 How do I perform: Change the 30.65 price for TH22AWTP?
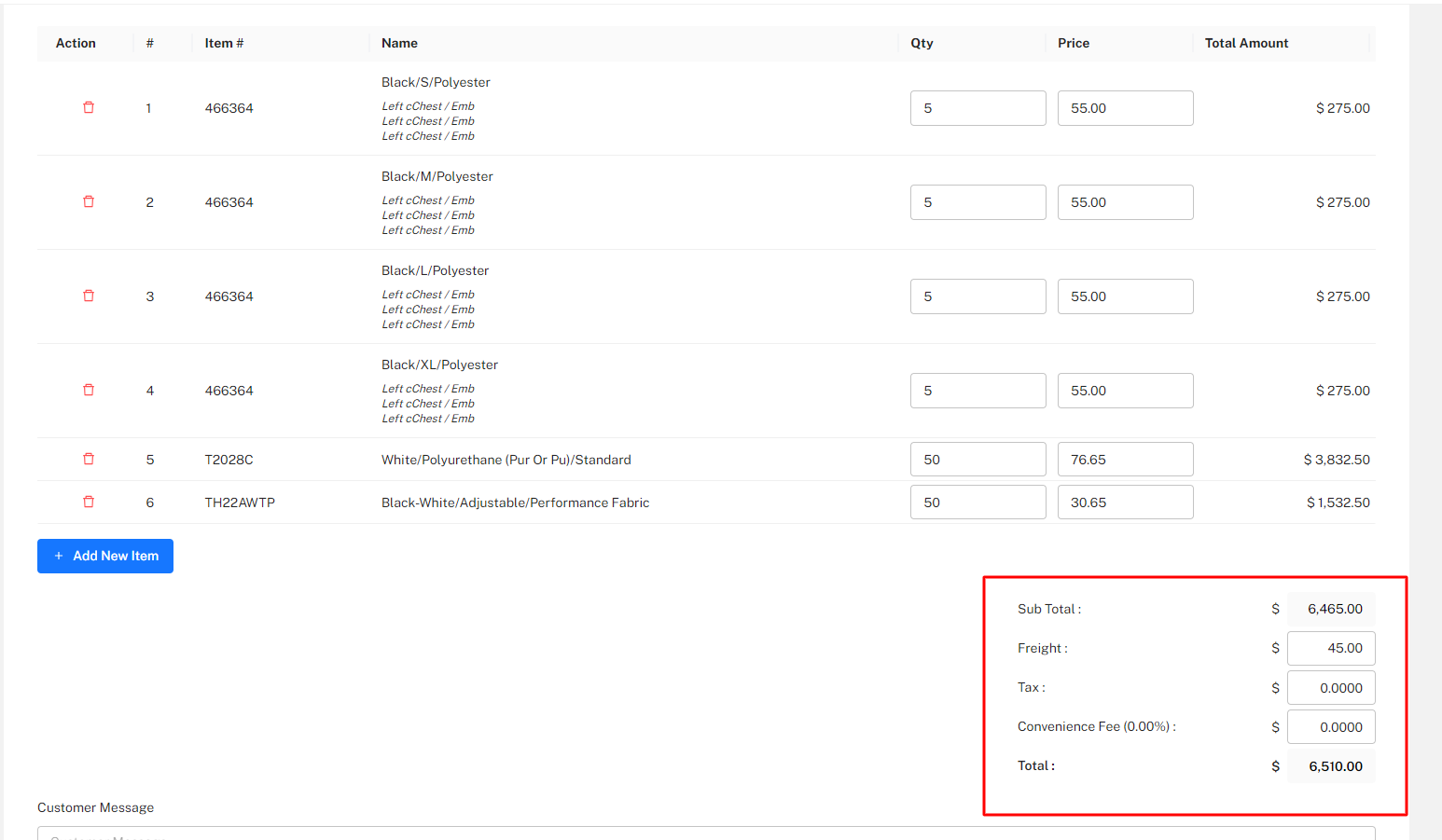(x=1124, y=503)
